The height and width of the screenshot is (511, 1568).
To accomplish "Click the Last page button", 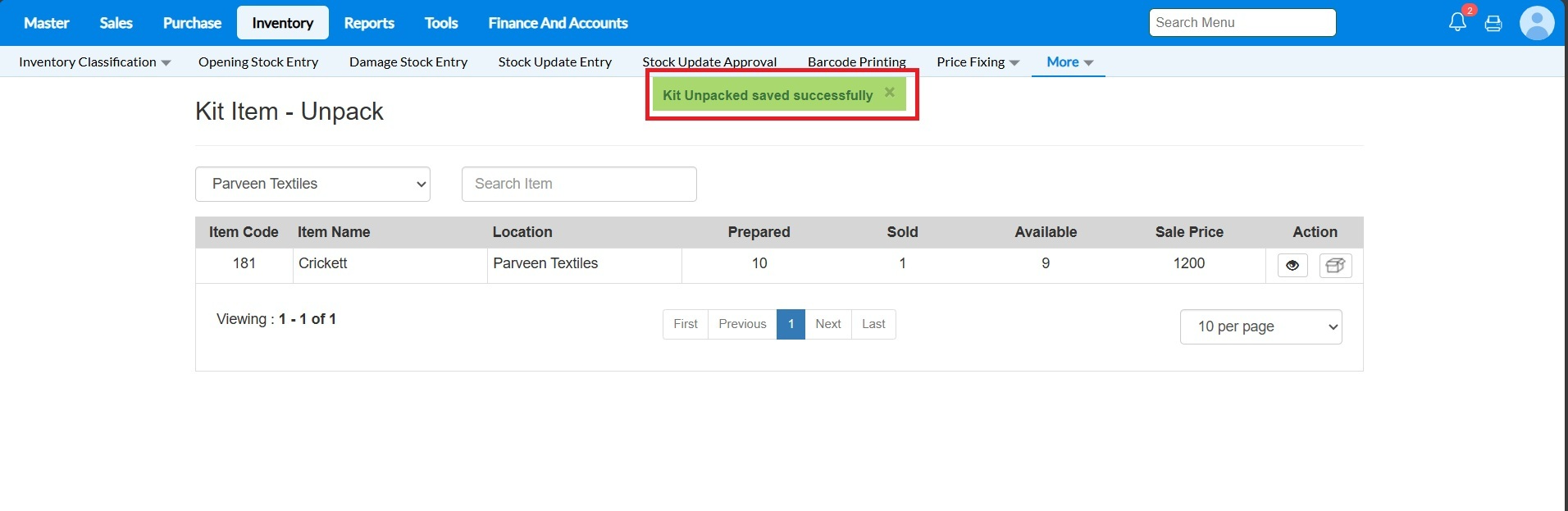I will point(873,324).
